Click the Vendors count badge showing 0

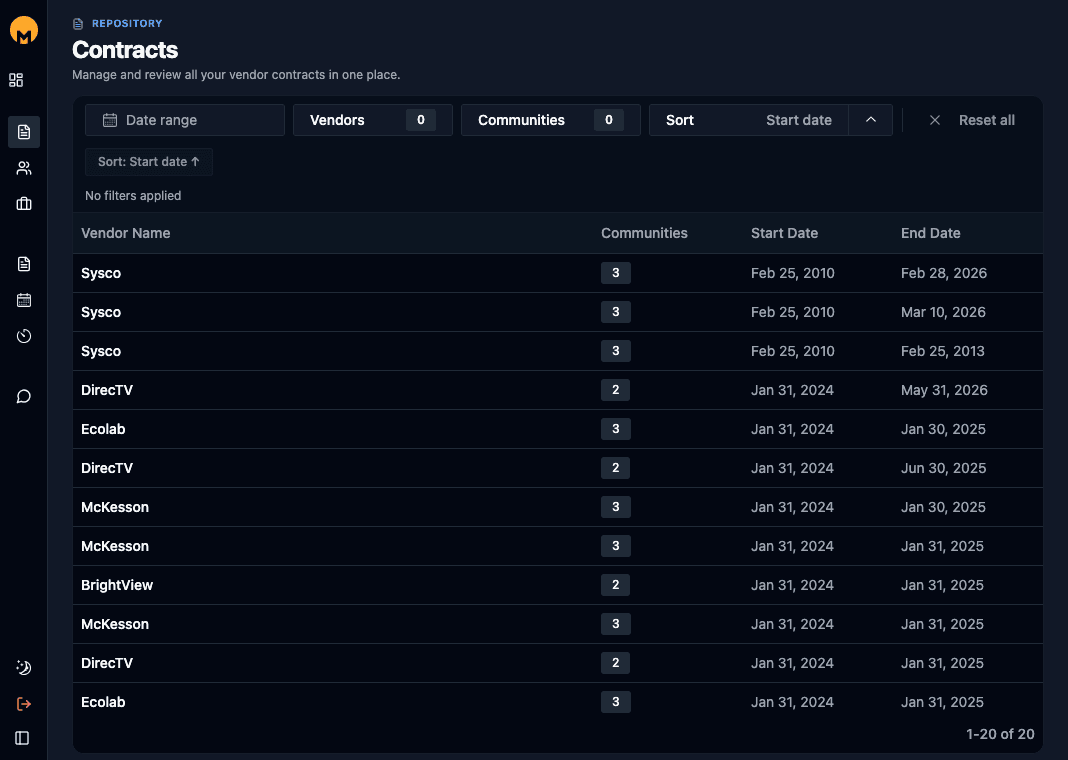coord(421,120)
